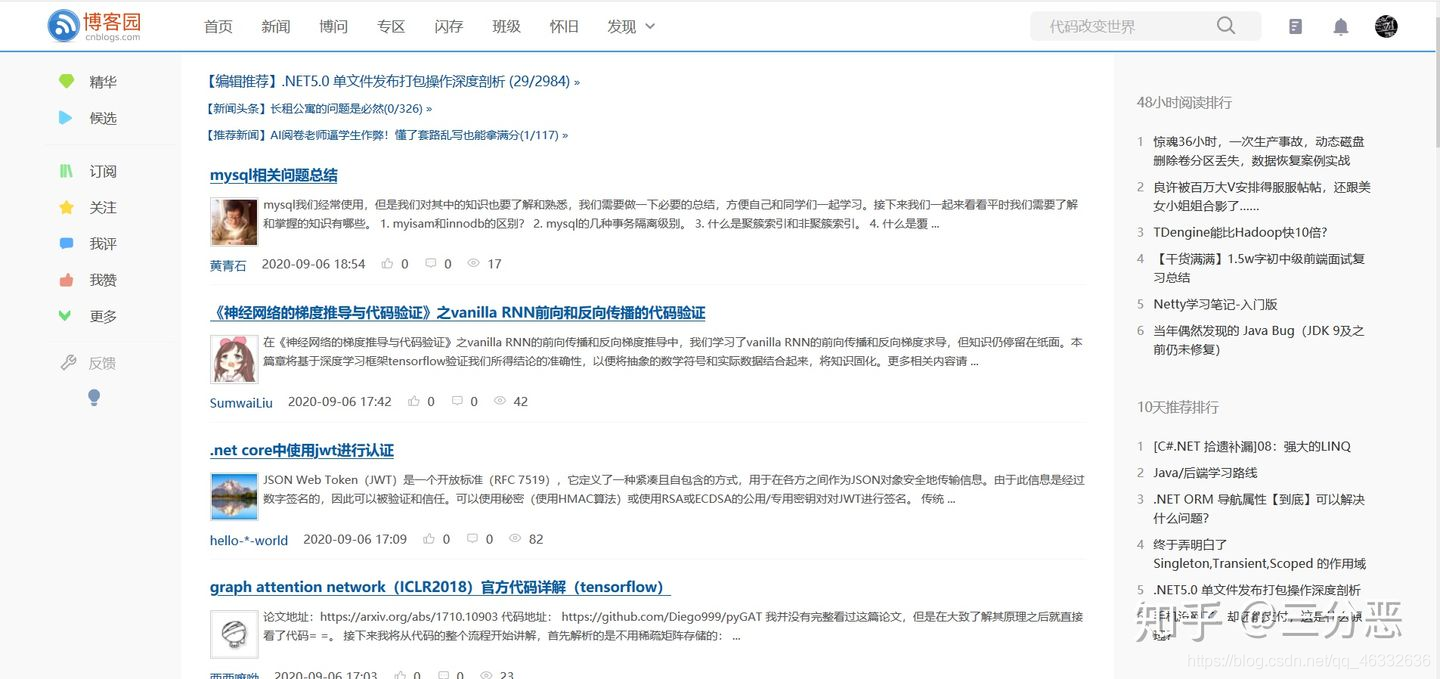This screenshot has height=679, width=1440.
Task: Open the vanilla RNN前向和反向传播 post title
Action: tap(458, 313)
